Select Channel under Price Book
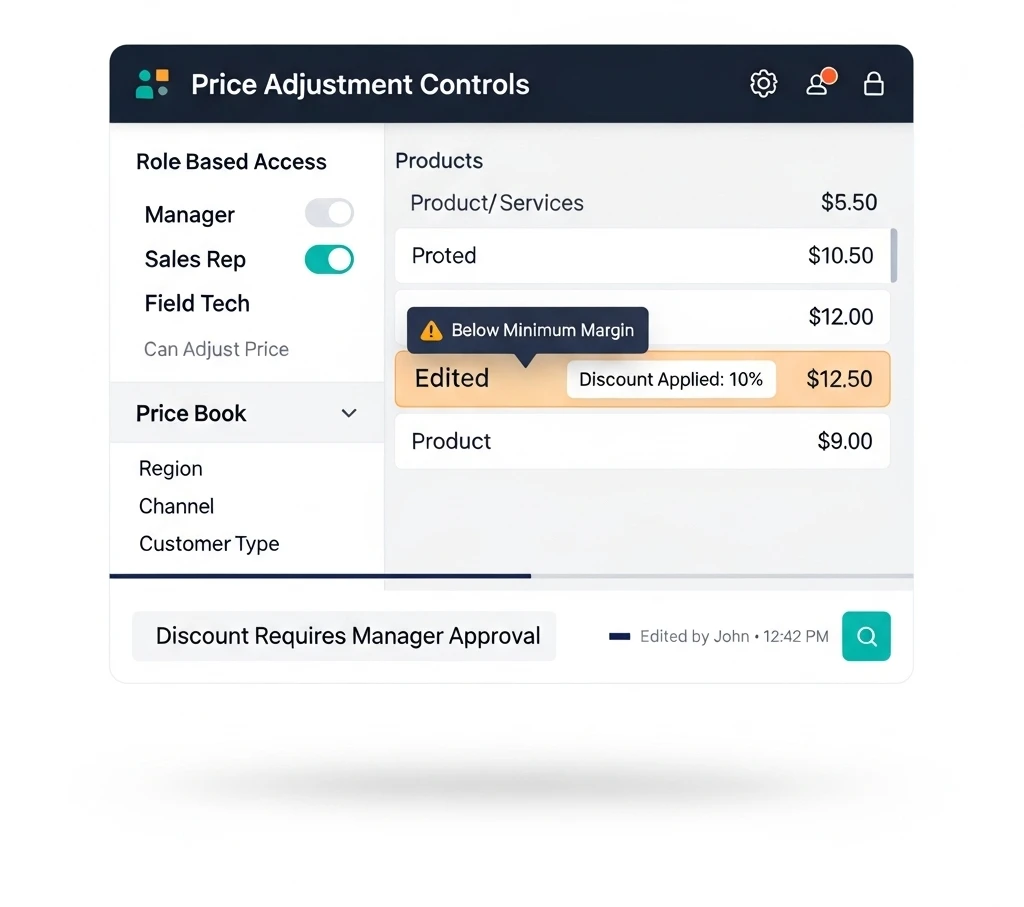 tap(177, 506)
